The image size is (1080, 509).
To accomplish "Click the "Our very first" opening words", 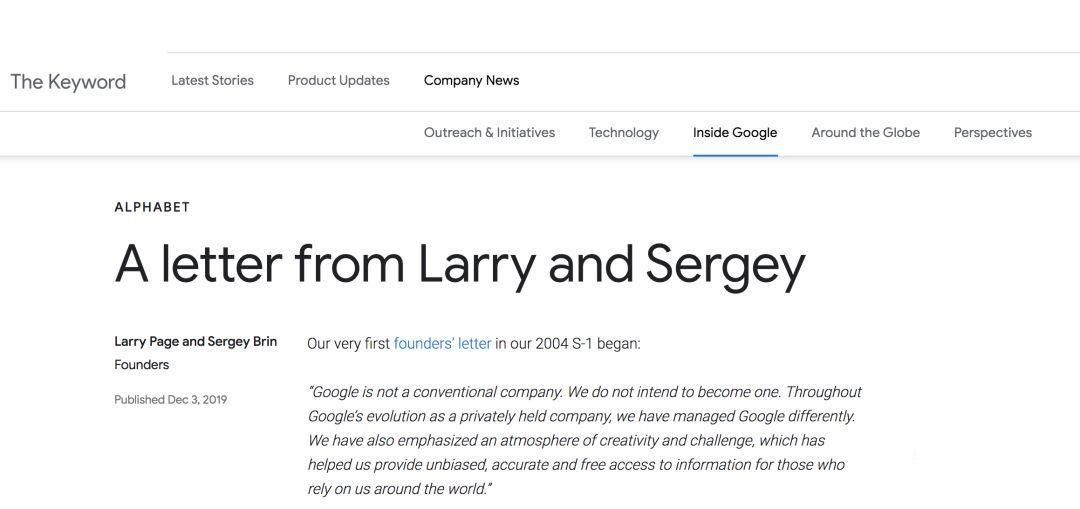I will pyautogui.click(x=348, y=344).
